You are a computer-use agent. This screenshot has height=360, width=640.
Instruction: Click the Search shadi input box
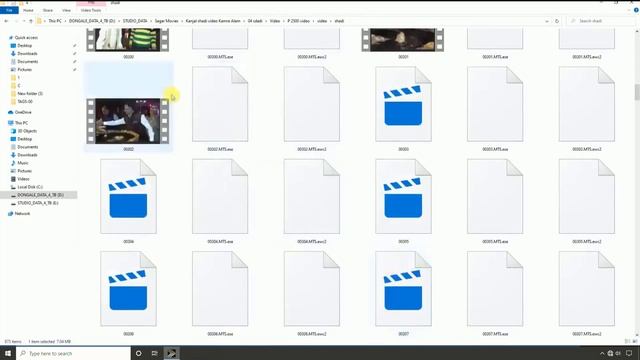602,21
